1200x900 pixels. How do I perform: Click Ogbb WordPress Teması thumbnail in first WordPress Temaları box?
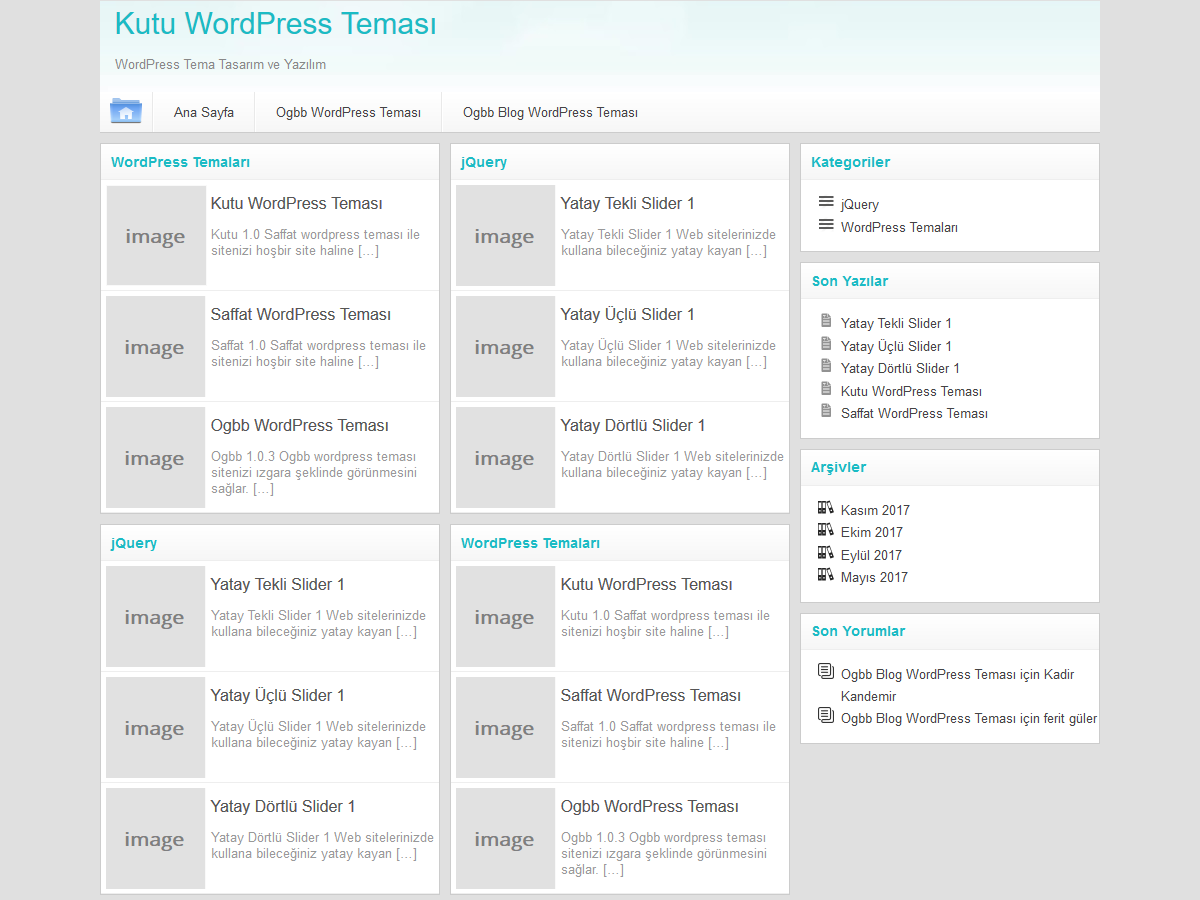coord(155,458)
